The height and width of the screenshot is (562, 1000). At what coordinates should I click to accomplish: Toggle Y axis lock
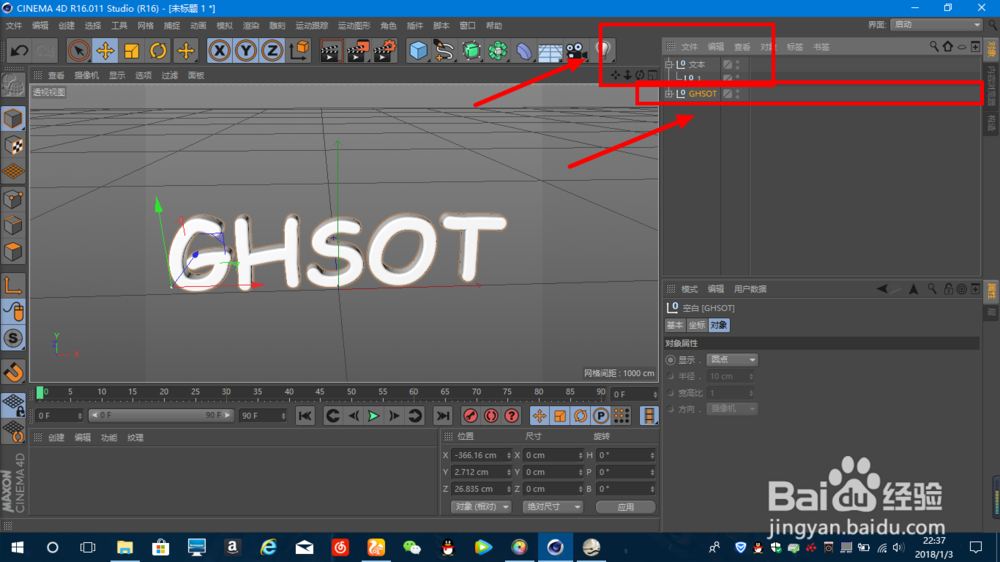click(246, 50)
